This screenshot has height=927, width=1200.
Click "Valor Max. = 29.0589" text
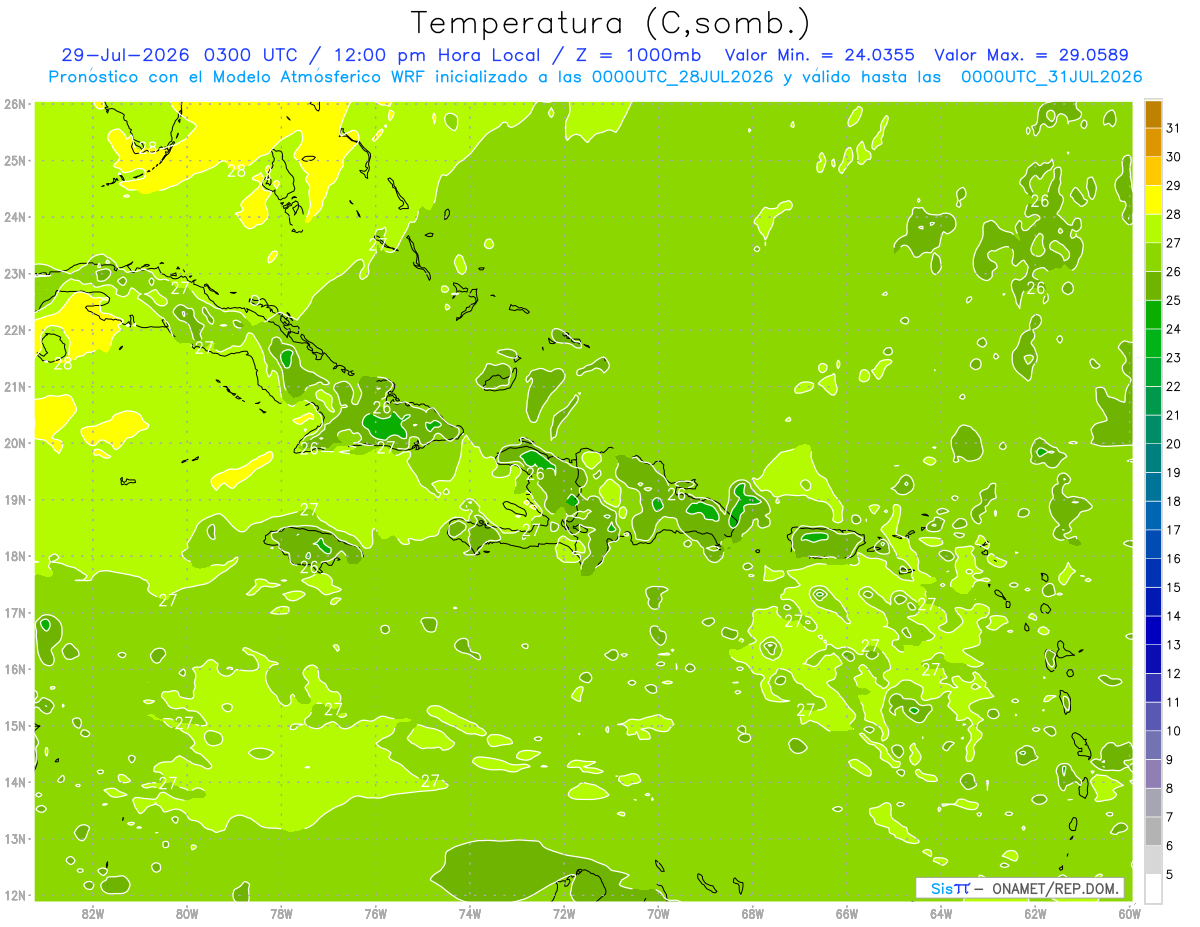coord(1032,55)
